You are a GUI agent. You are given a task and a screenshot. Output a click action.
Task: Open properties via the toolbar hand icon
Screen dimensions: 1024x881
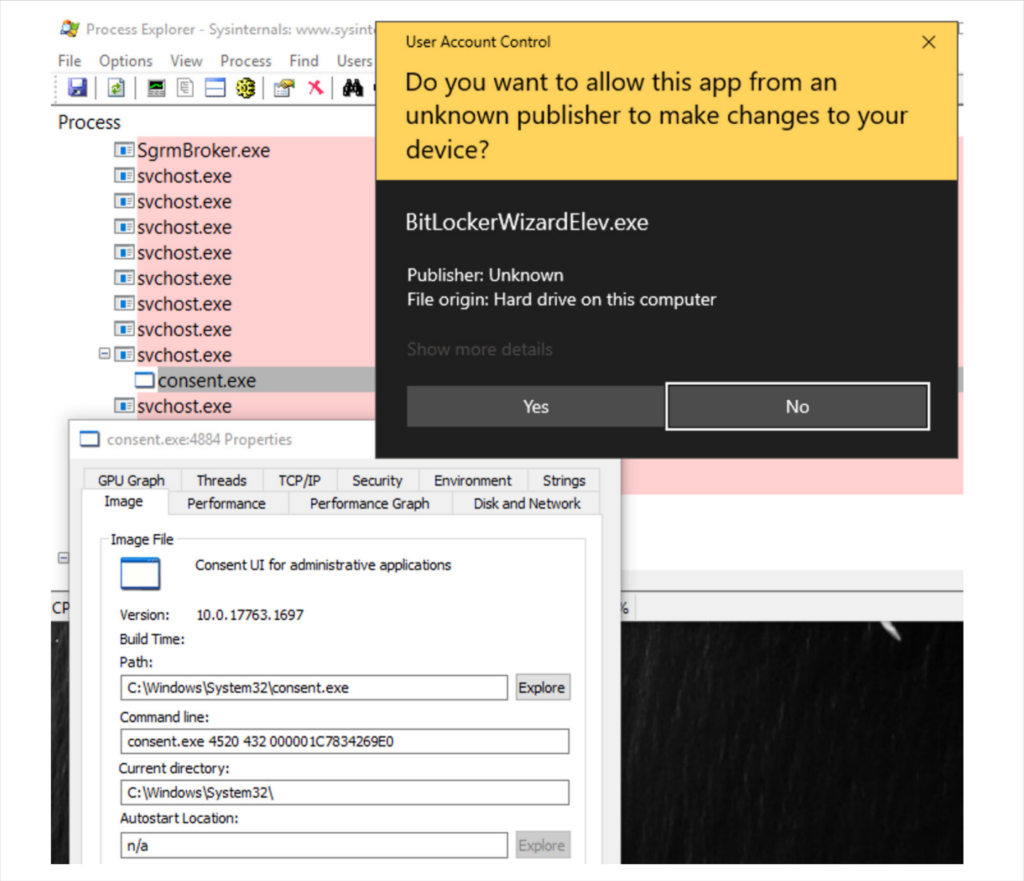coord(285,88)
